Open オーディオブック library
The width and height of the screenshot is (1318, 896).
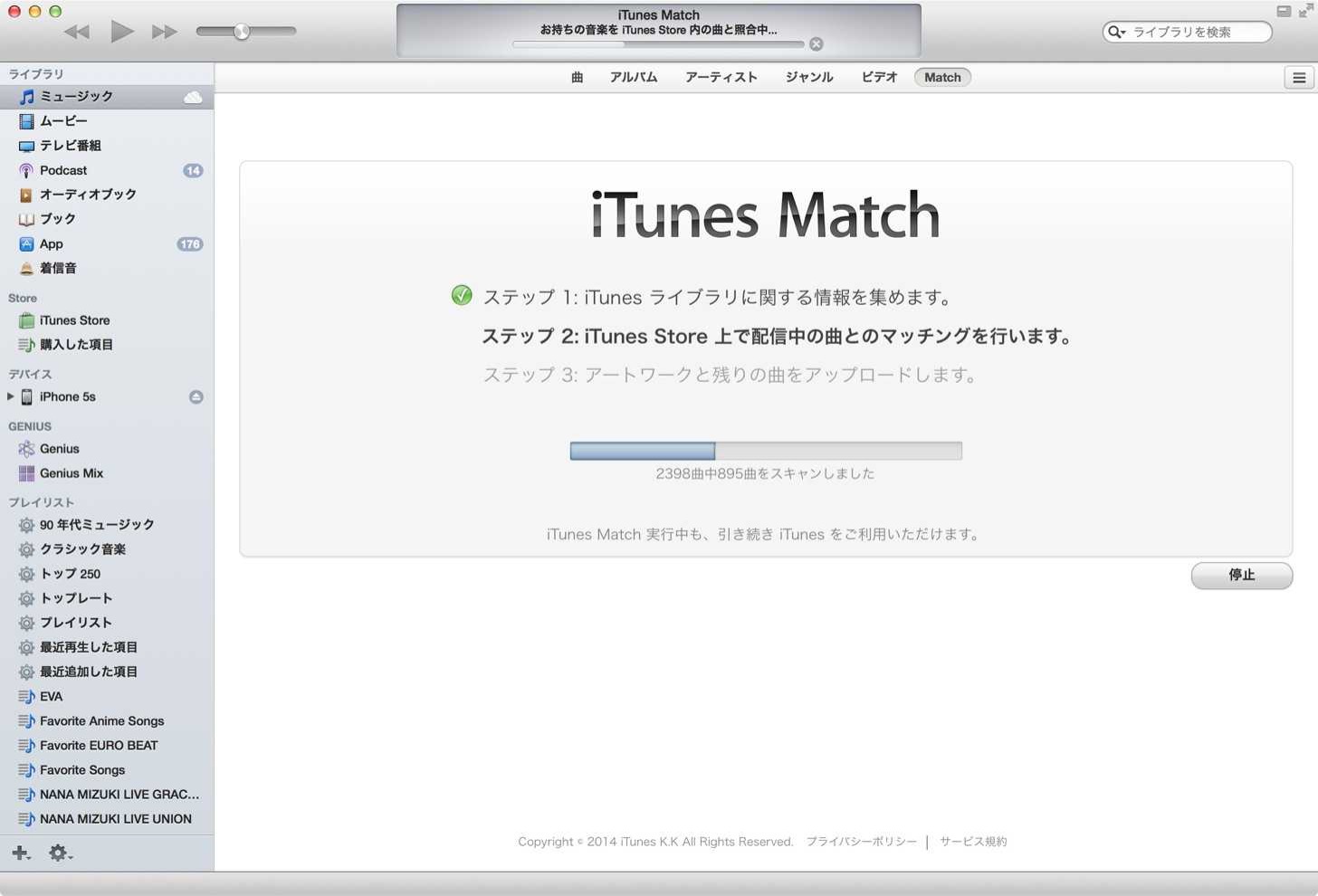click(107, 195)
